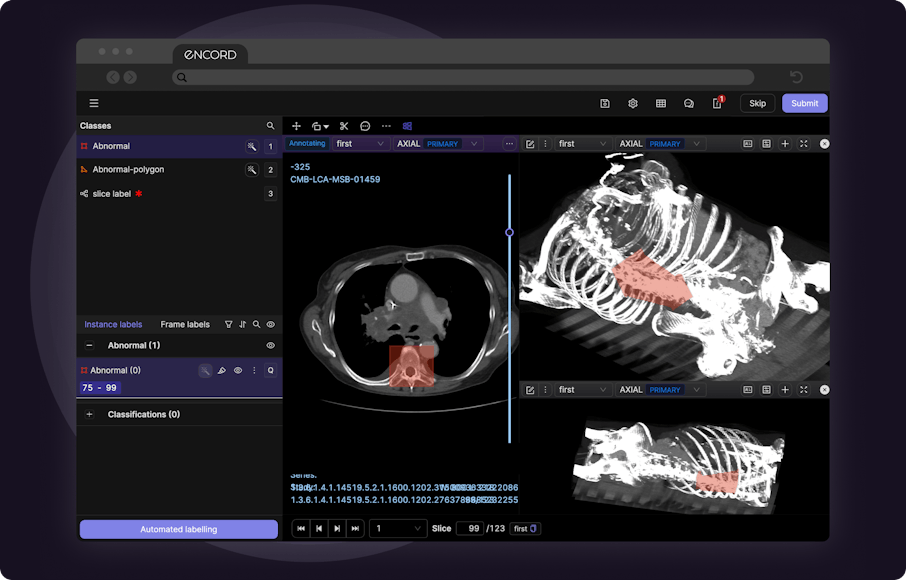The height and width of the screenshot is (580, 906).
Task: Toggle visibility of all instance labels
Action: coord(270,325)
